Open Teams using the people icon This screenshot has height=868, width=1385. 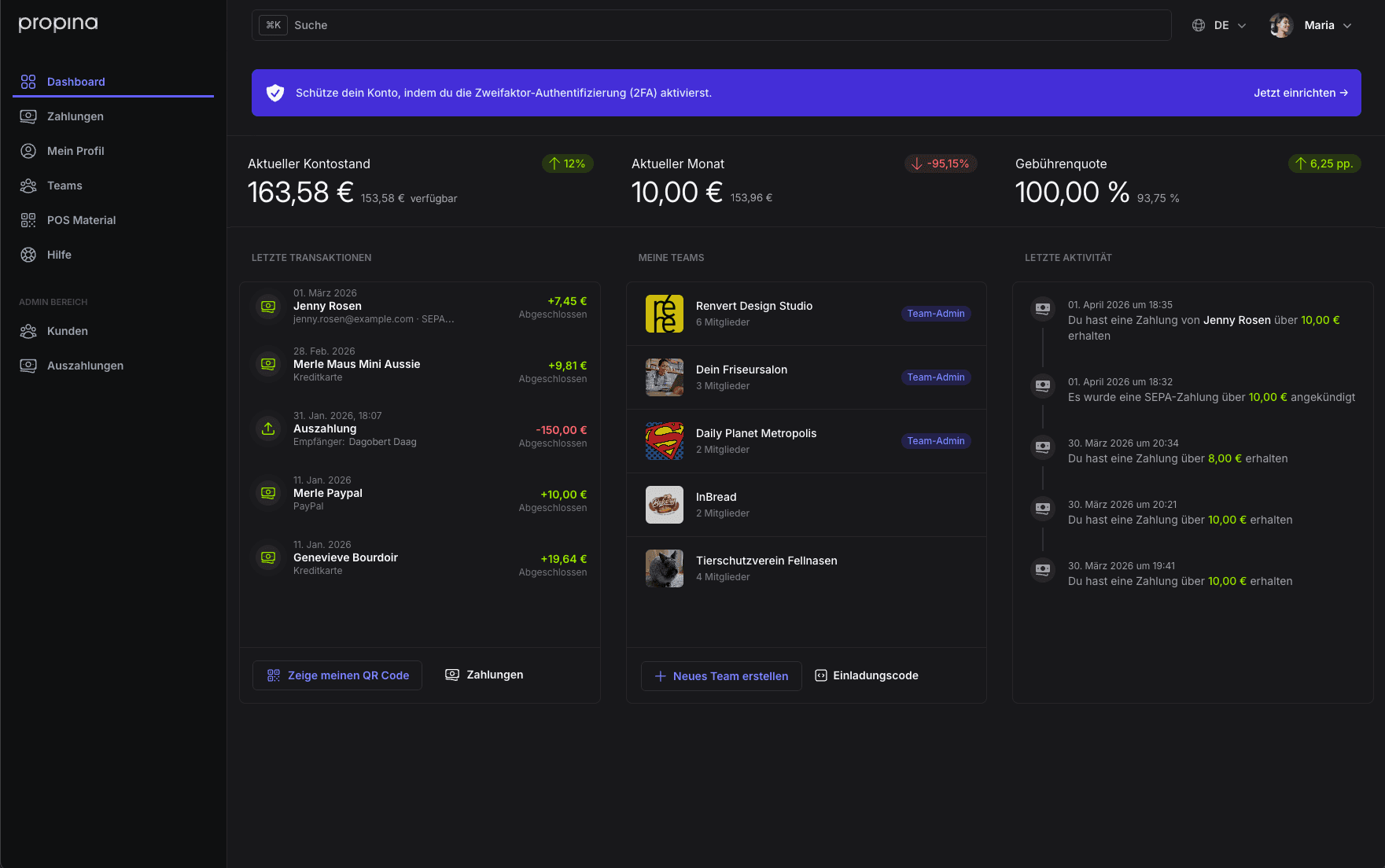click(x=28, y=186)
